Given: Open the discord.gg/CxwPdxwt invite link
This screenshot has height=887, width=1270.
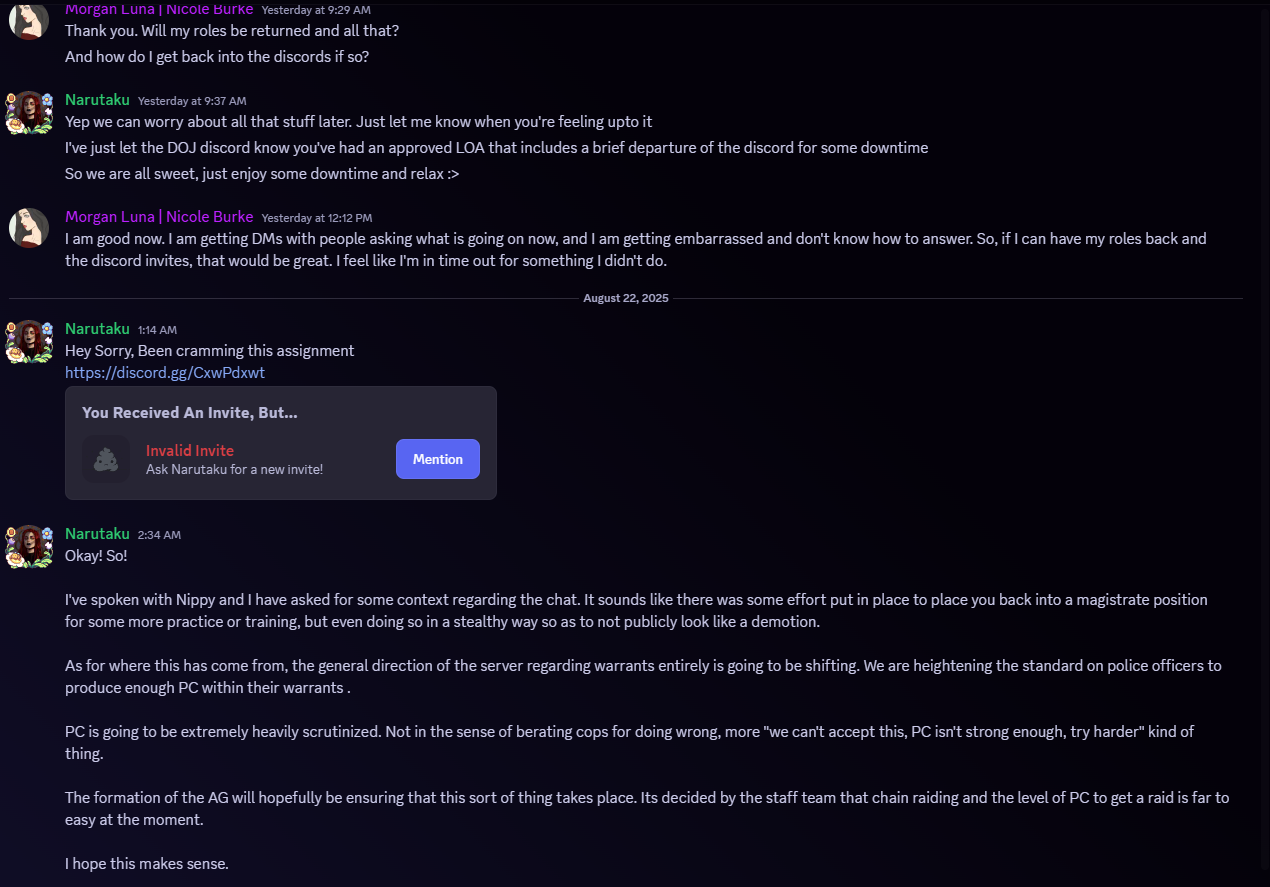Looking at the screenshot, I should point(165,372).
